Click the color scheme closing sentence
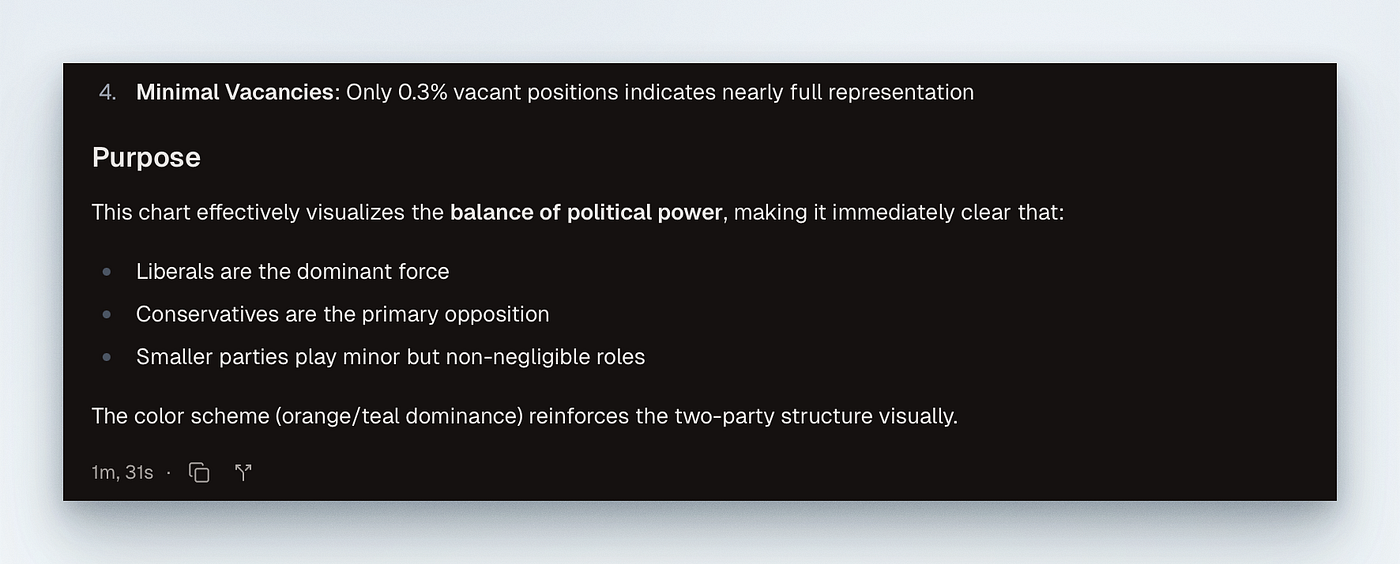The height and width of the screenshot is (564, 1400). [x=525, y=416]
